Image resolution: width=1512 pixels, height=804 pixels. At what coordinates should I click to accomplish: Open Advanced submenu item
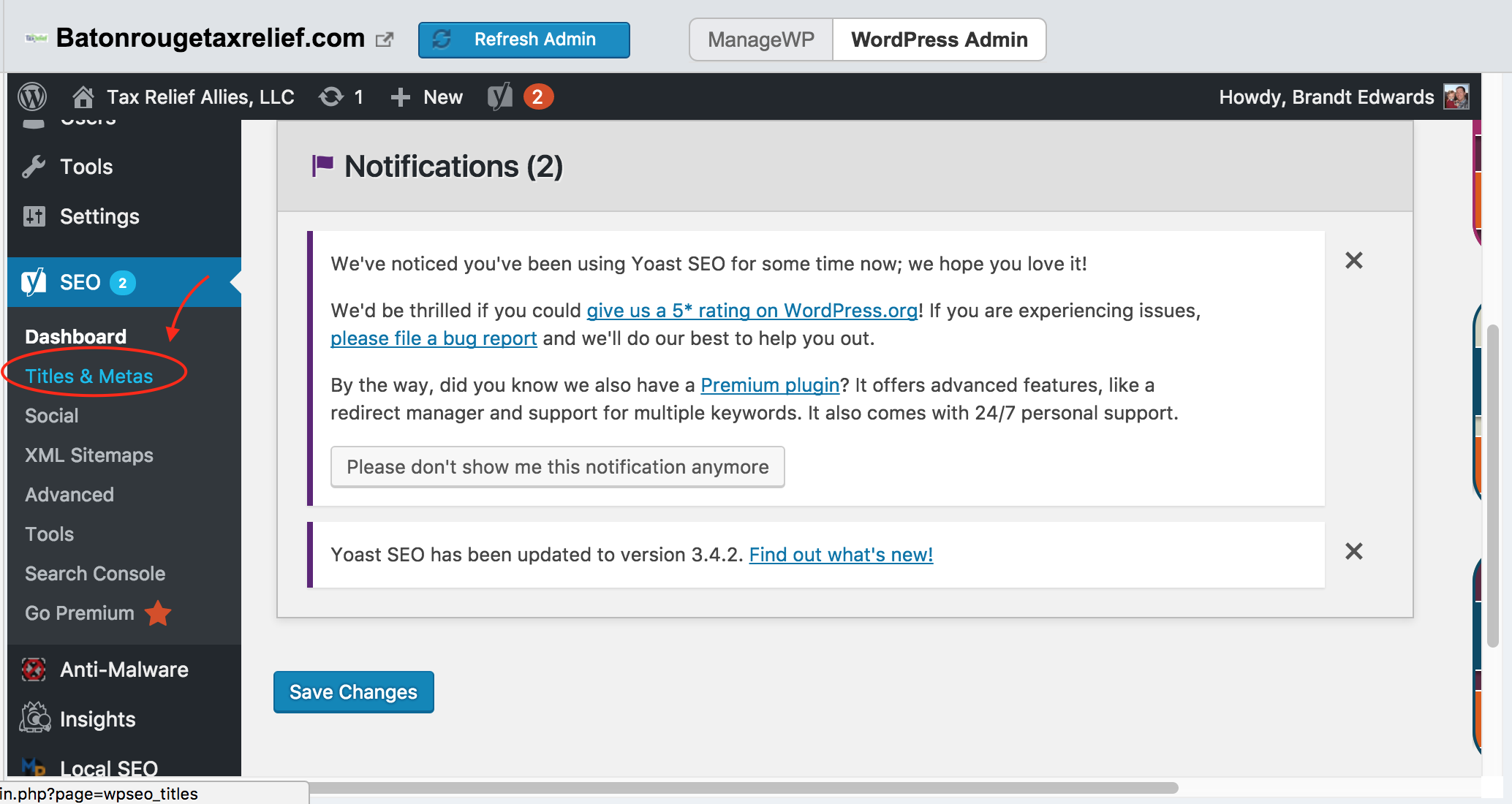point(69,494)
